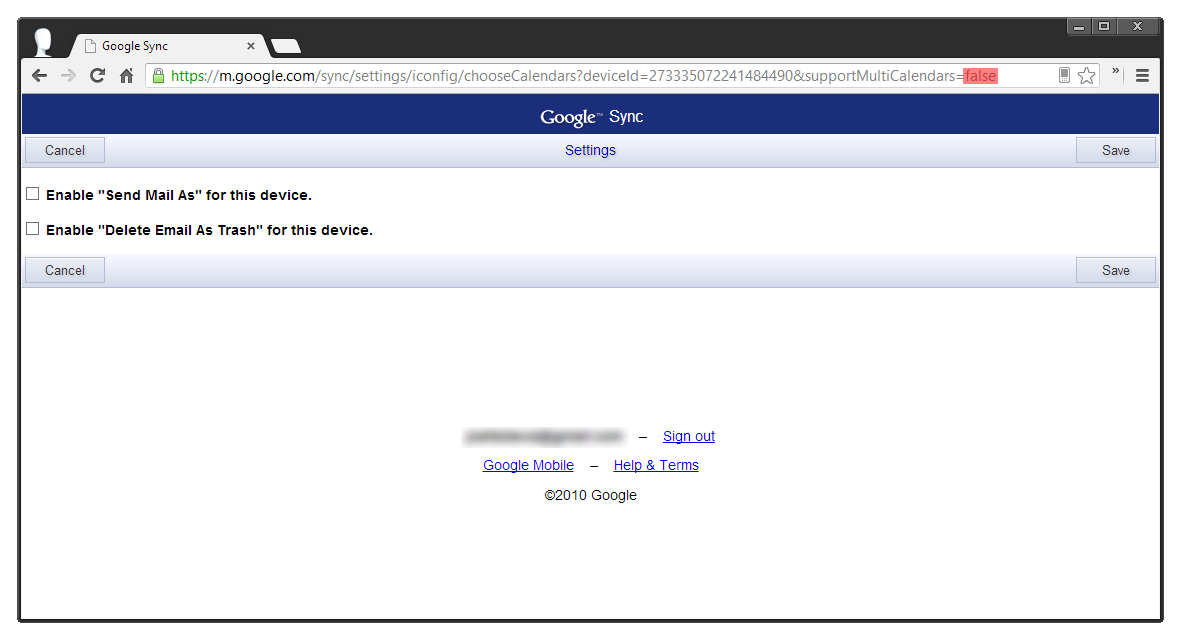View site security via green lock icon
This screenshot has width=1181, height=640.
(x=158, y=76)
